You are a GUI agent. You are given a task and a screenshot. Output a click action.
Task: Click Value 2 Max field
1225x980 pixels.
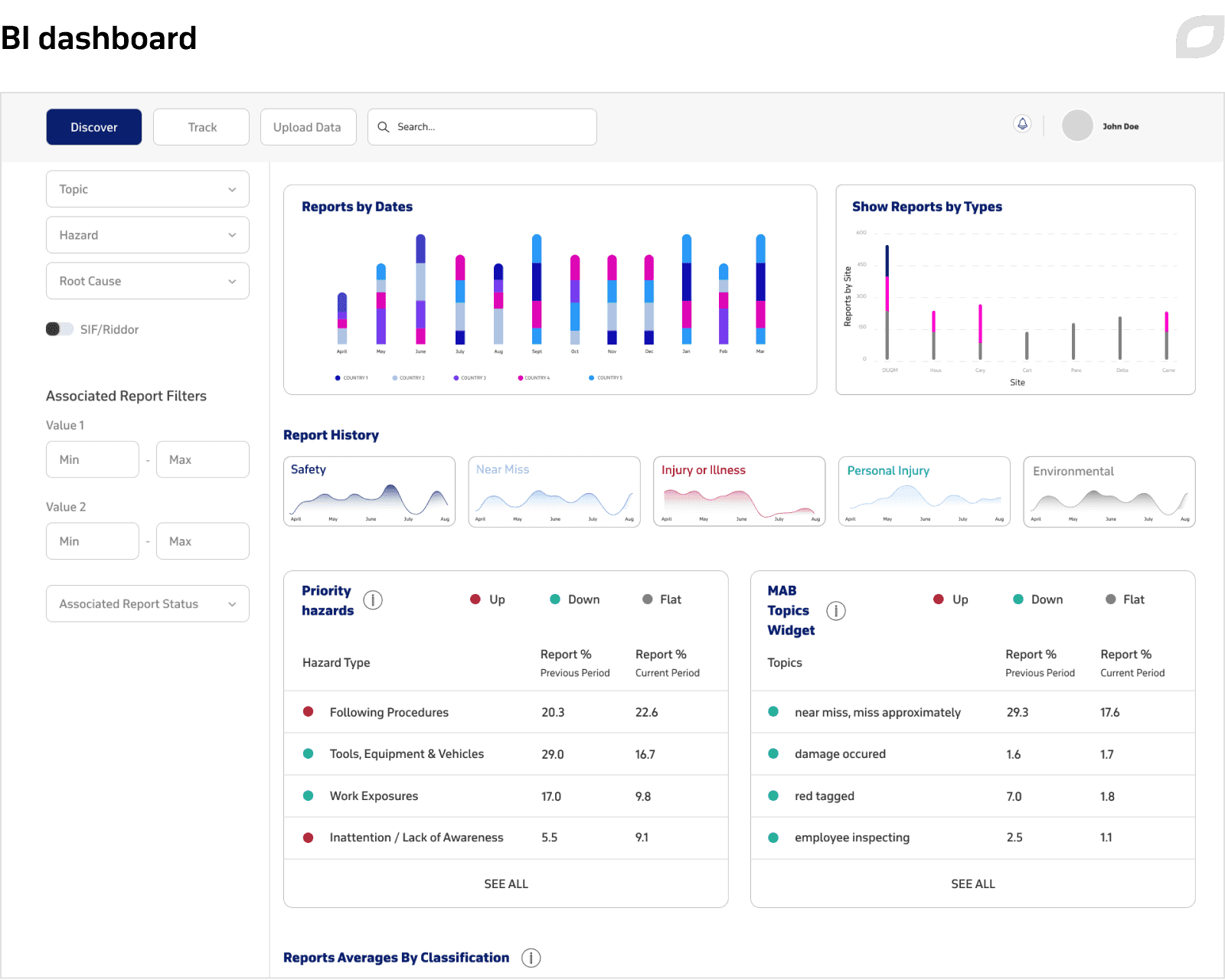coord(203,541)
